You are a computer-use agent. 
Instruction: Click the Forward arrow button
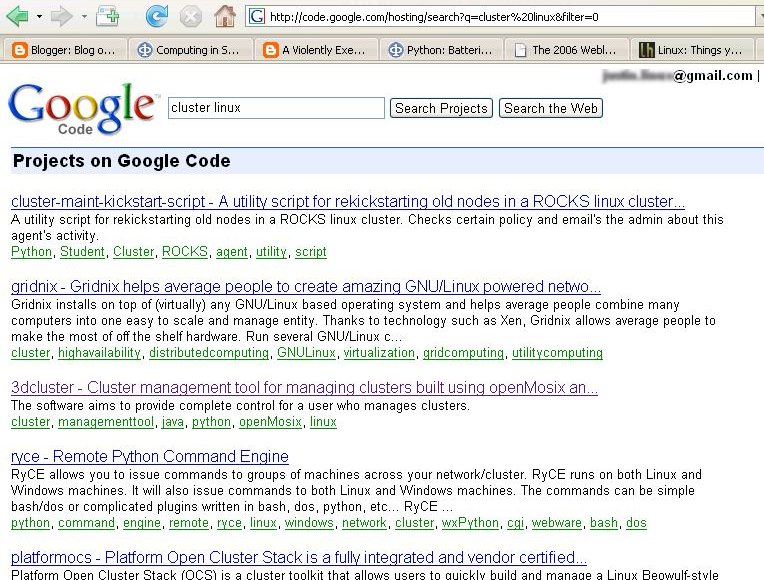[62, 16]
